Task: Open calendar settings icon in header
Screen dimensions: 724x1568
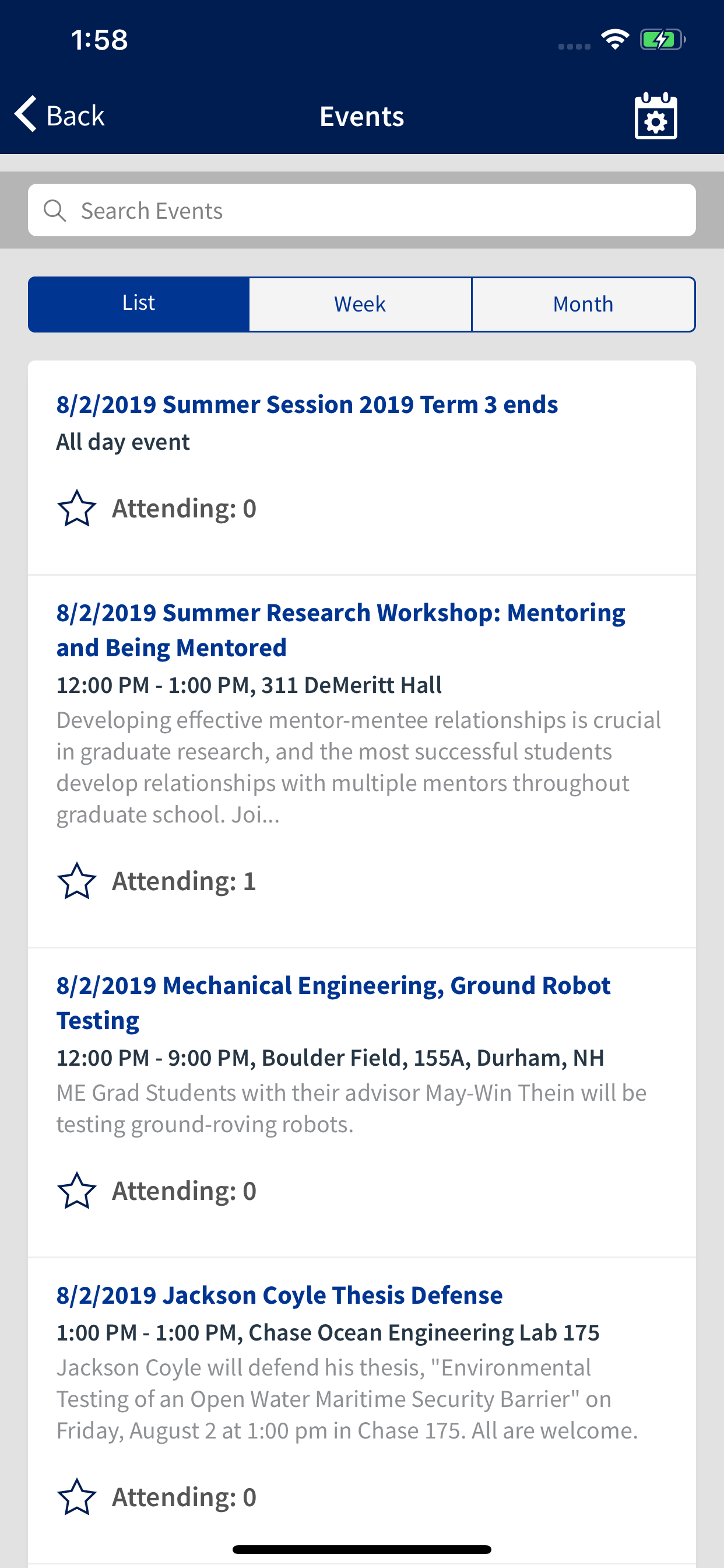Action: [x=655, y=116]
